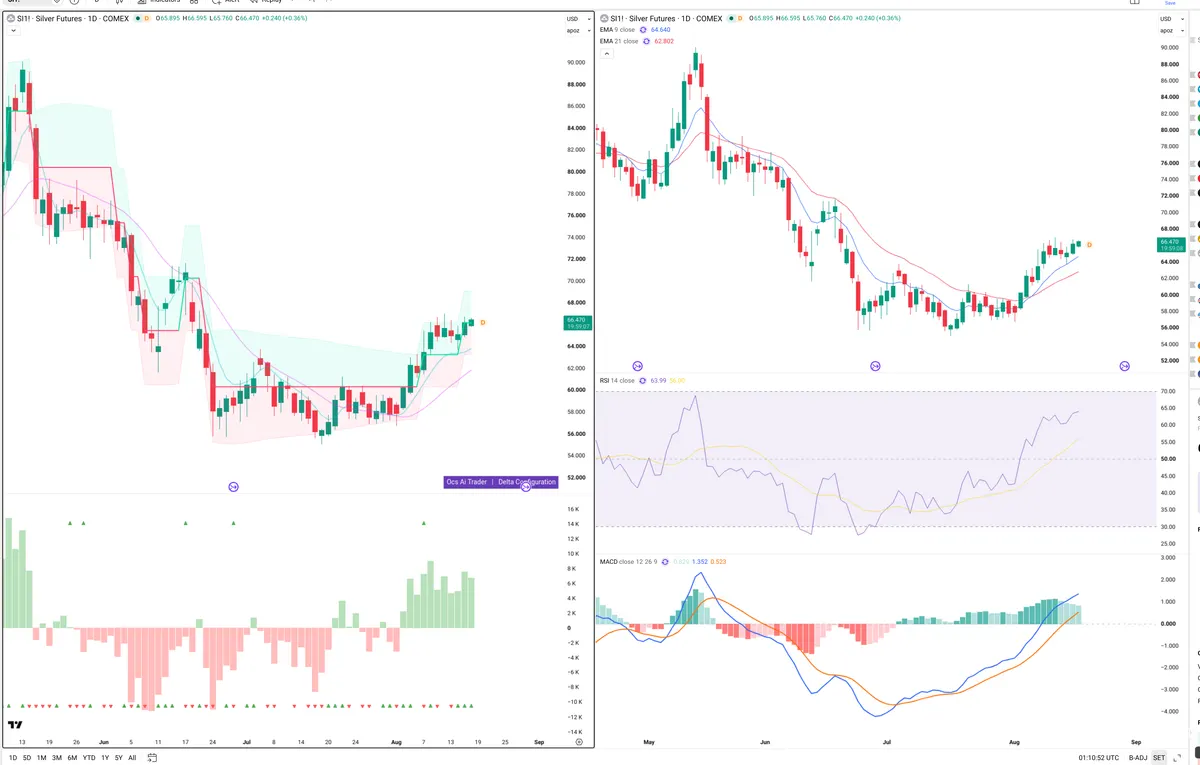Switch range to YTD

(89, 758)
